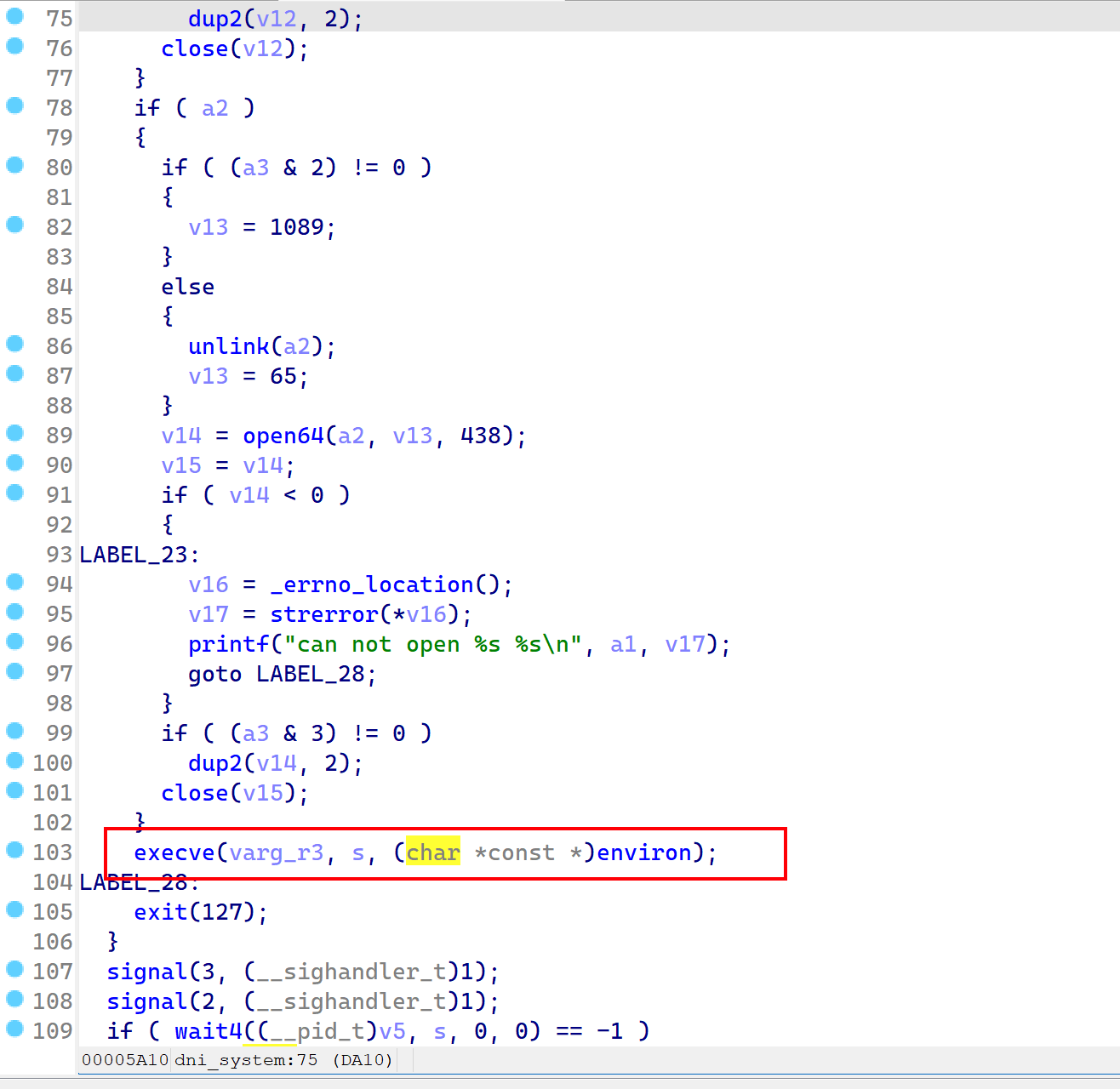Click _errno_location call on line 94
This screenshot has width=1120, height=1089.
(372, 584)
